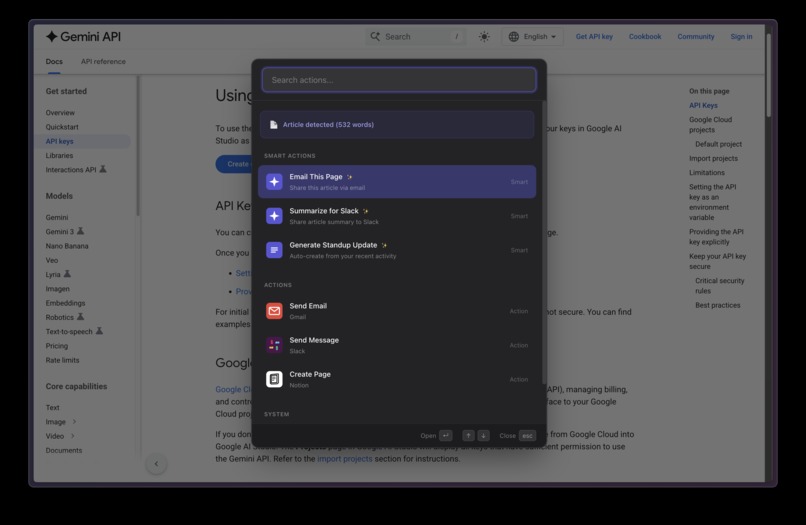The height and width of the screenshot is (525, 806).
Task: Click the search magnifier icon in header
Action: click(x=375, y=37)
